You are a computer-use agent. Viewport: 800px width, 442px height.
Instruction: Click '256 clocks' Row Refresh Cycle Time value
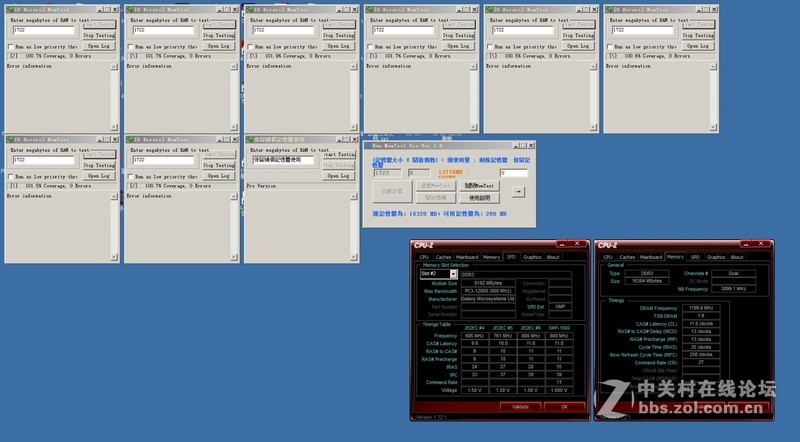coord(701,355)
